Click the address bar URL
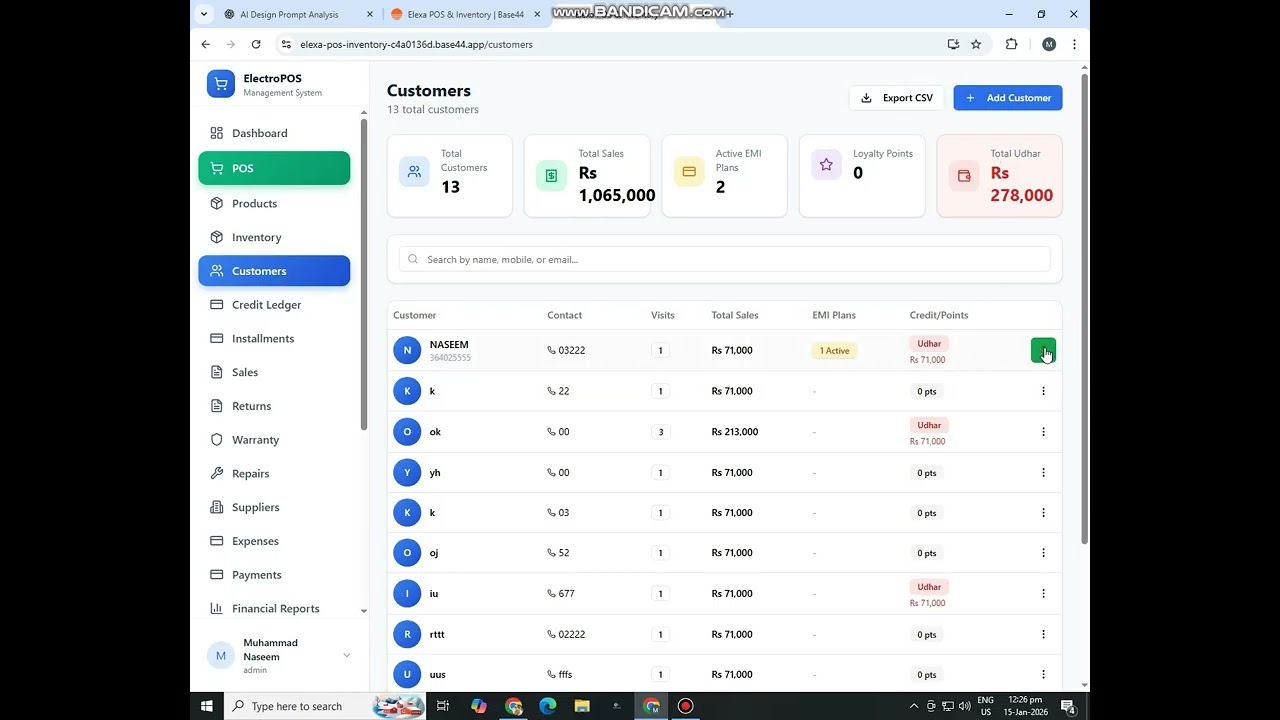The image size is (1280, 720). click(x=416, y=44)
